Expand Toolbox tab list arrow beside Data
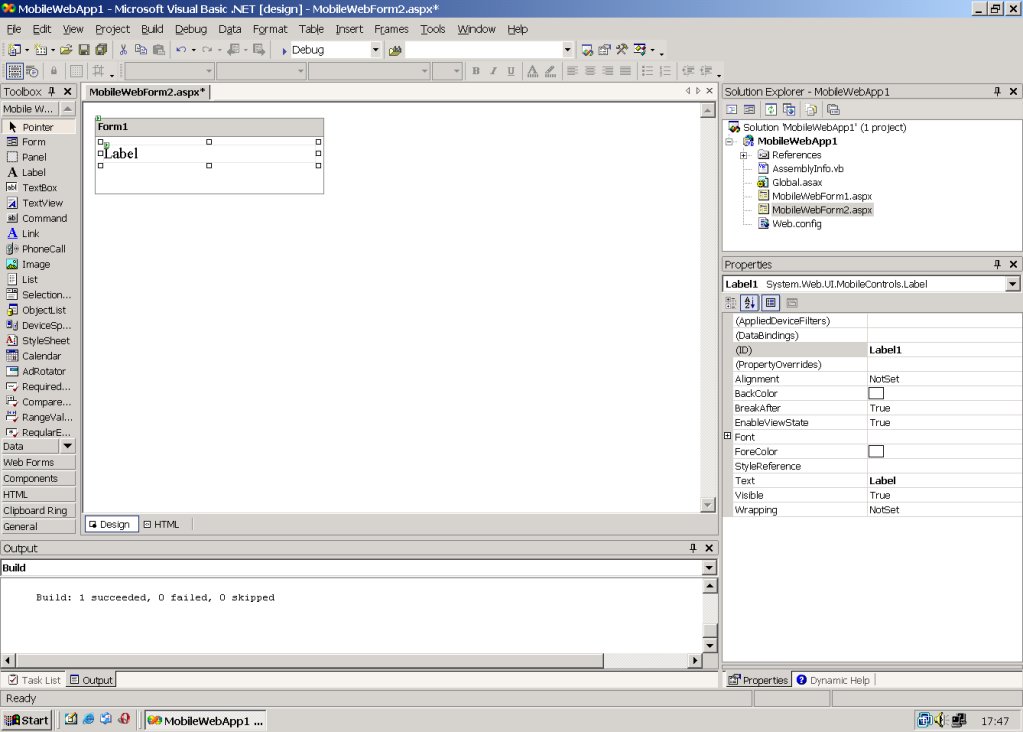This screenshot has width=1023, height=732. pos(67,446)
